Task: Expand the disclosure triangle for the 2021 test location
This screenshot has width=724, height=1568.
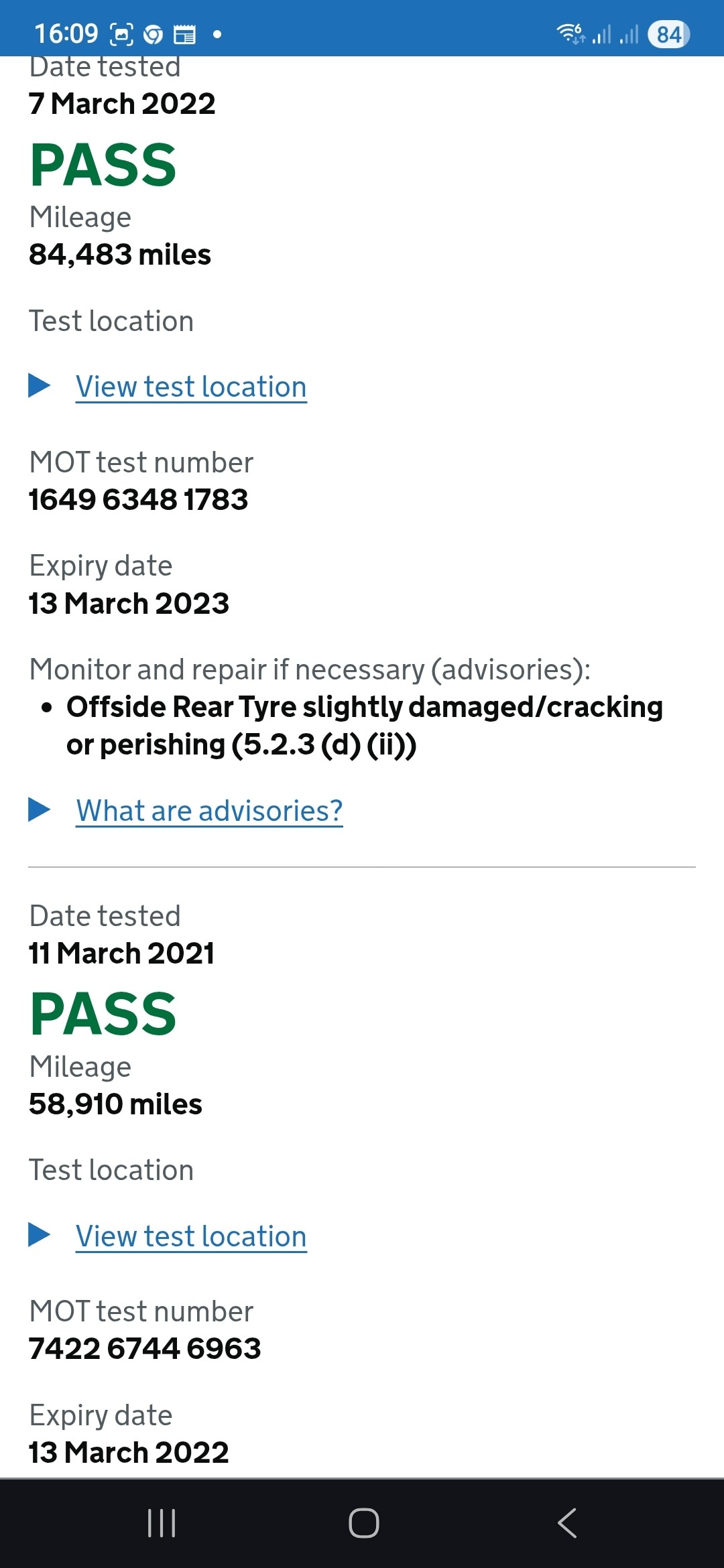Action: tap(40, 1234)
